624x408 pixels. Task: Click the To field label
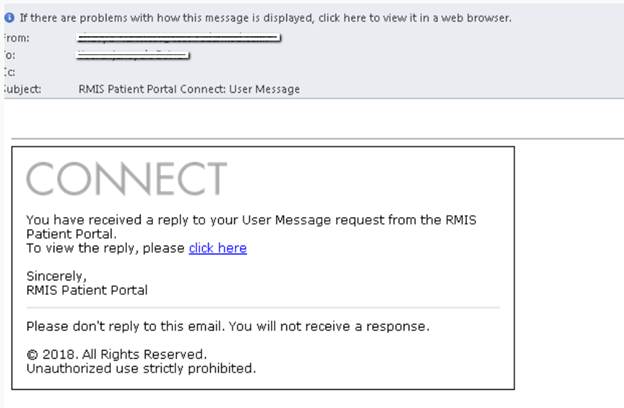coord(10,55)
